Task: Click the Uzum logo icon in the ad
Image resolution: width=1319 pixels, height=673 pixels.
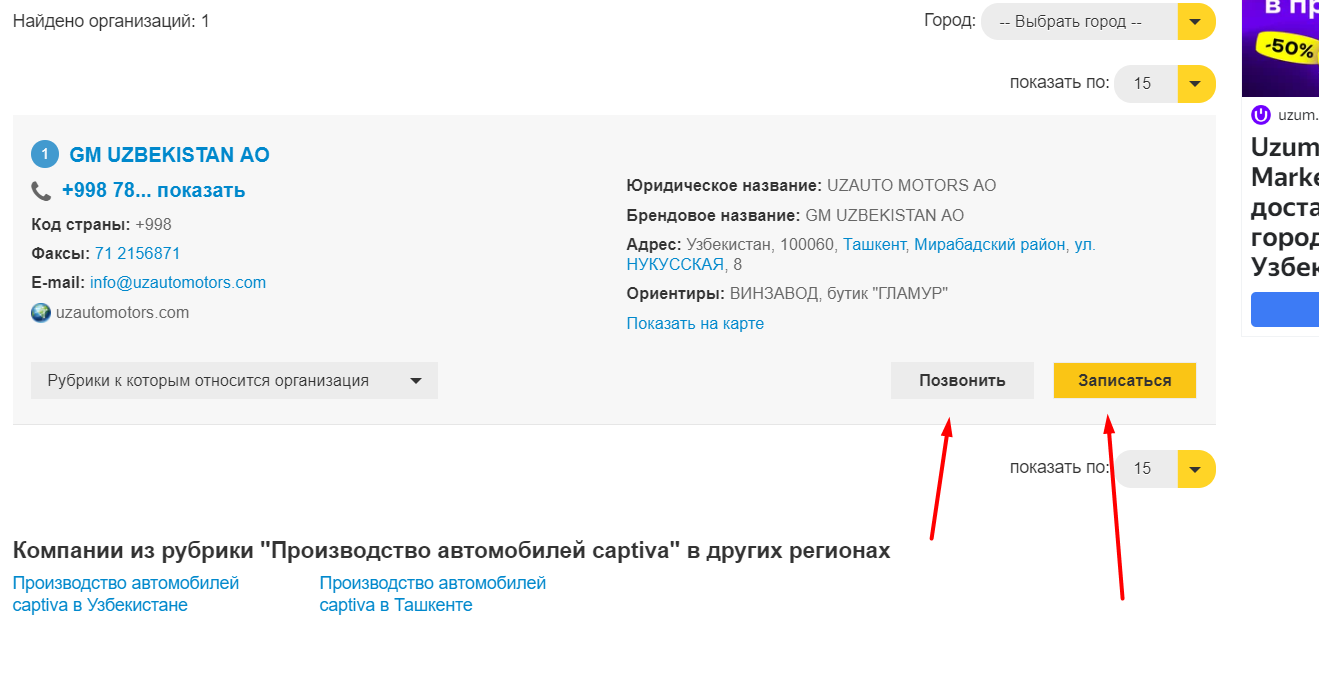Action: pos(1261,115)
